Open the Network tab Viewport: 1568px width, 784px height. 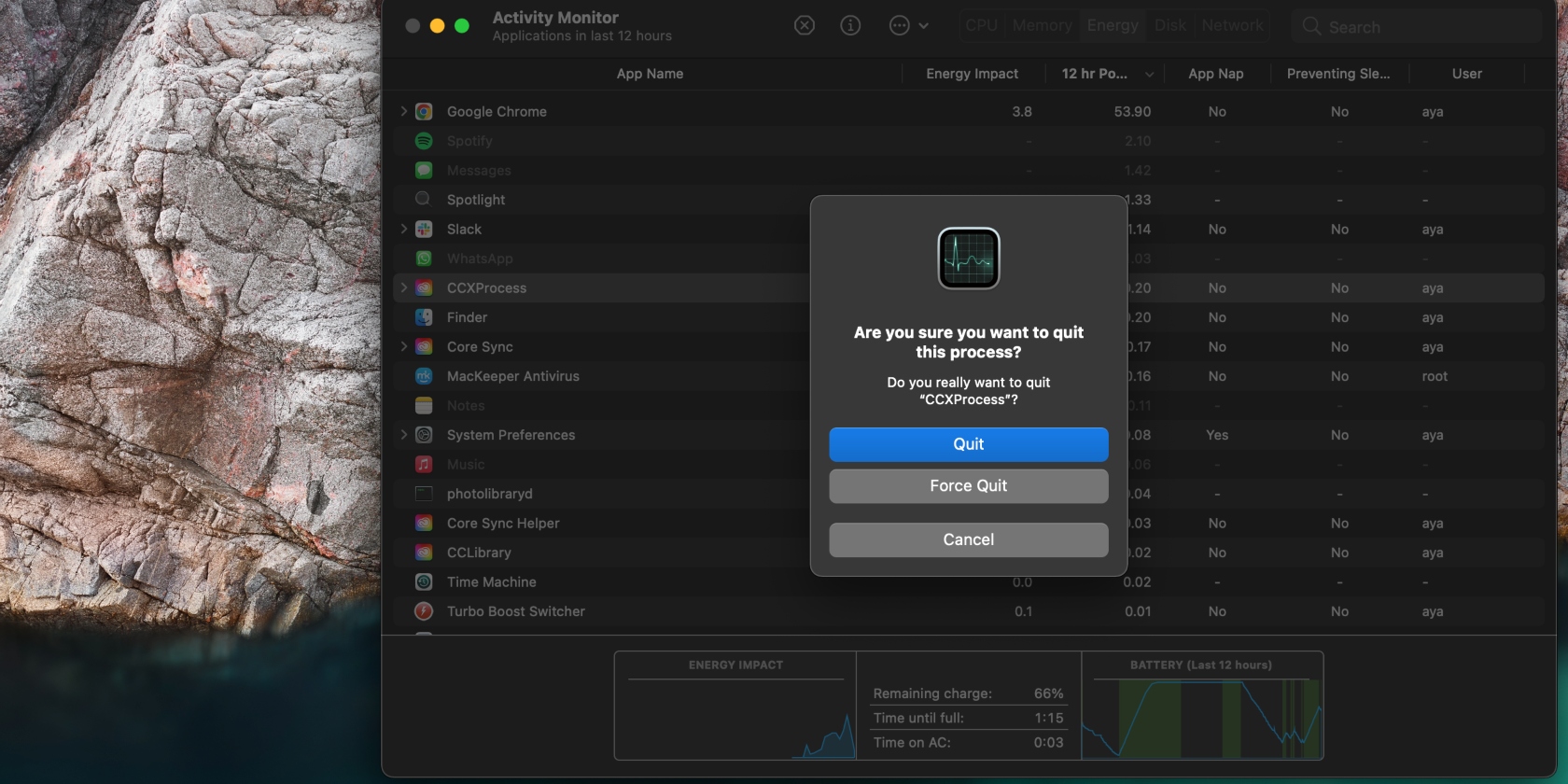pyautogui.click(x=1232, y=26)
